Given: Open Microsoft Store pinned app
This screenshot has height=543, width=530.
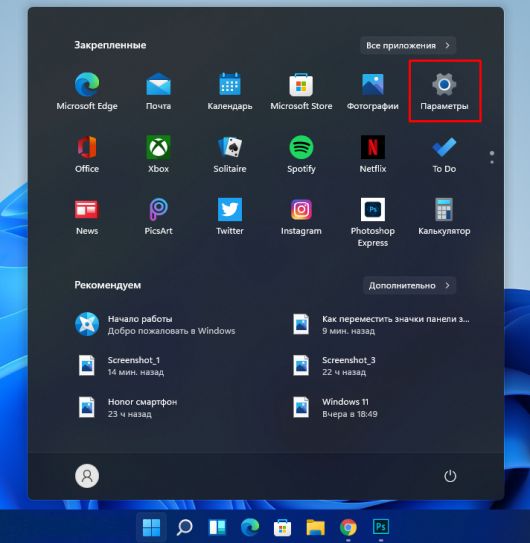Looking at the screenshot, I should 301,91.
